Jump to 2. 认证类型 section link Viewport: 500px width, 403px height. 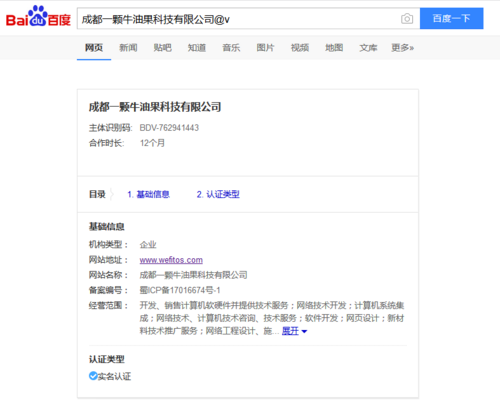(x=218, y=194)
